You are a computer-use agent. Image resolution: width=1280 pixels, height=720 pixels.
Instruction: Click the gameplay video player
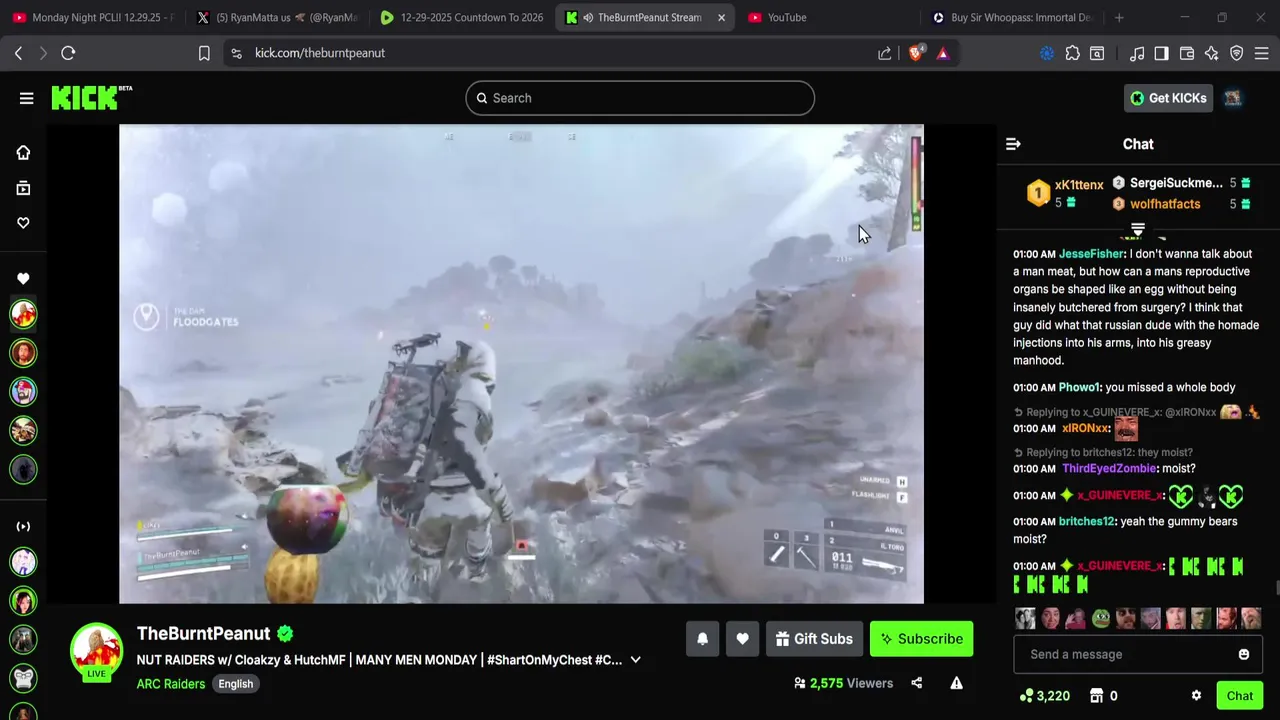pyautogui.click(x=521, y=364)
